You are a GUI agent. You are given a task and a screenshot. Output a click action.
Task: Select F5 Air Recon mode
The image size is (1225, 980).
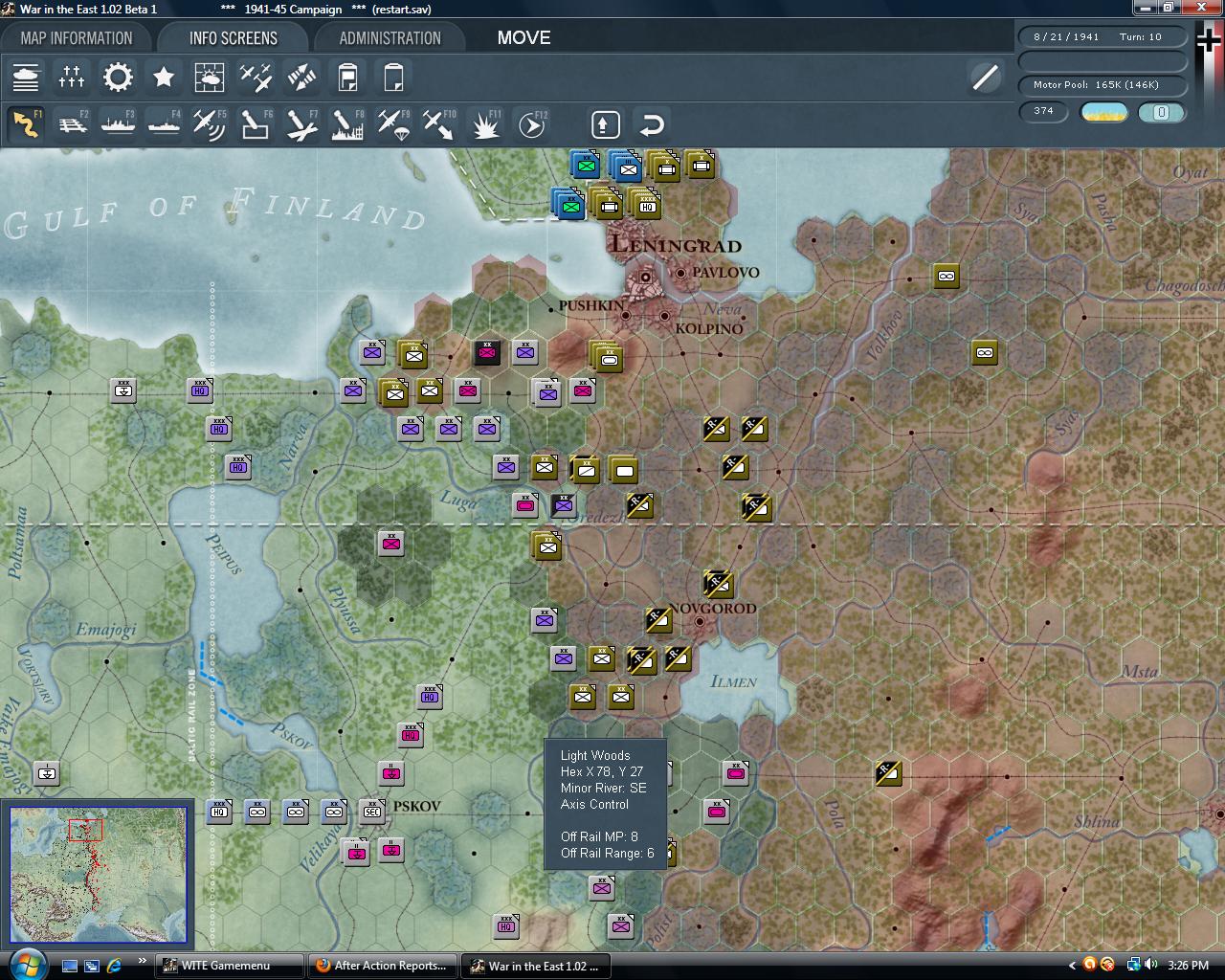[210, 124]
